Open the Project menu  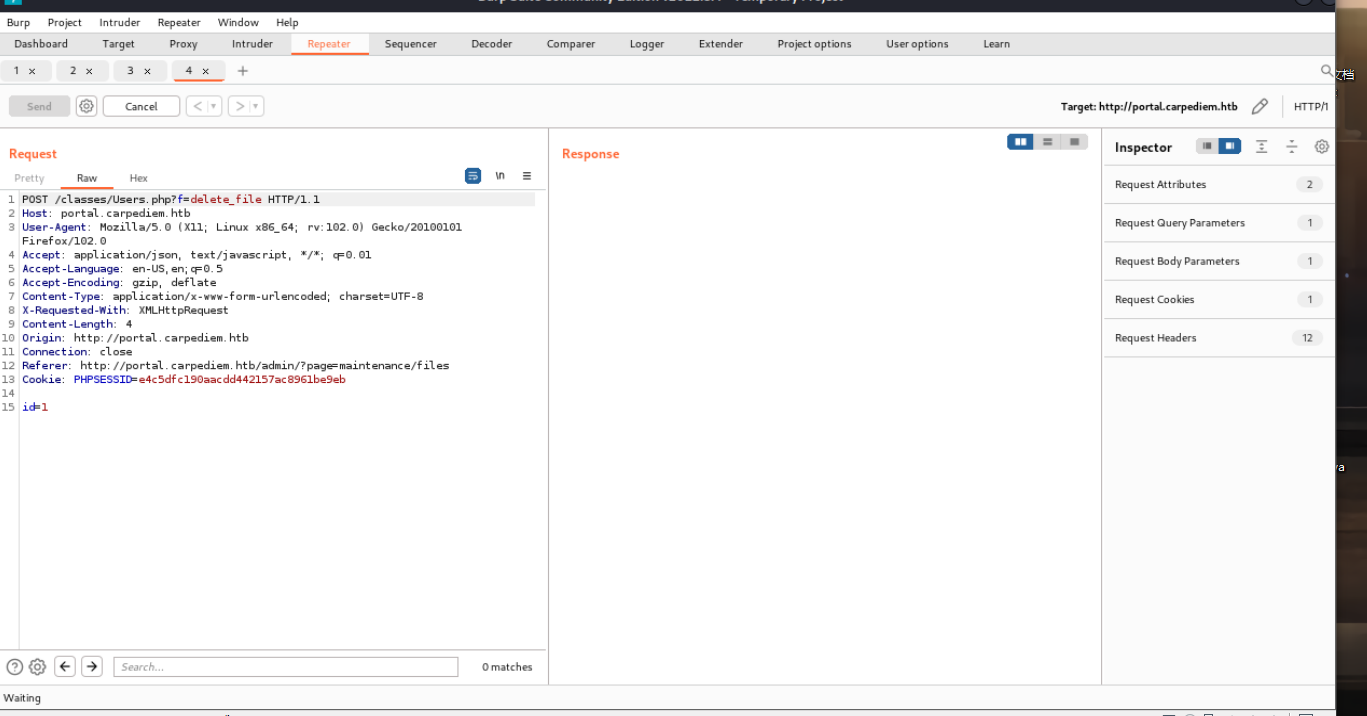click(x=65, y=22)
